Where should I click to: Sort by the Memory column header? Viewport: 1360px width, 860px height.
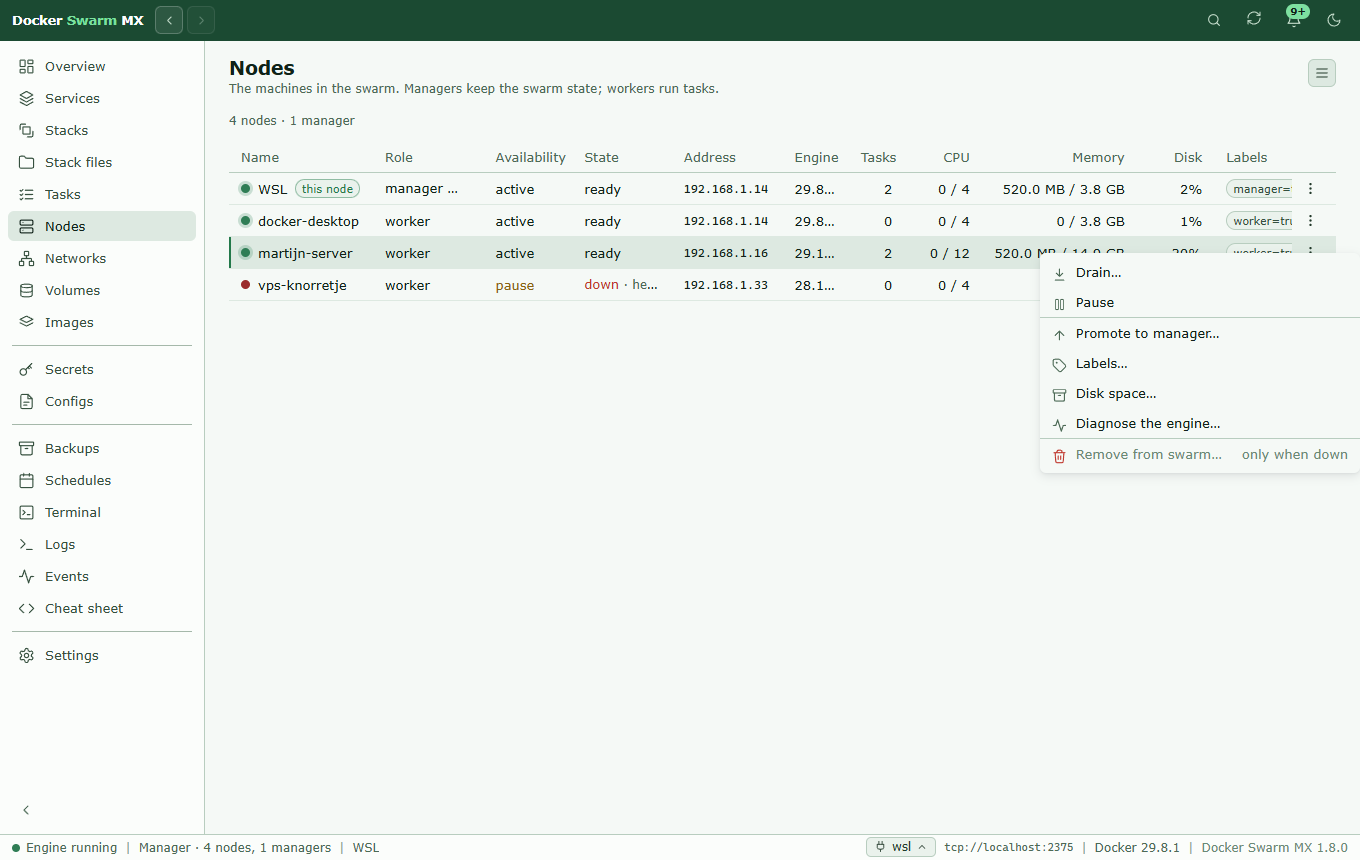[x=1098, y=157]
